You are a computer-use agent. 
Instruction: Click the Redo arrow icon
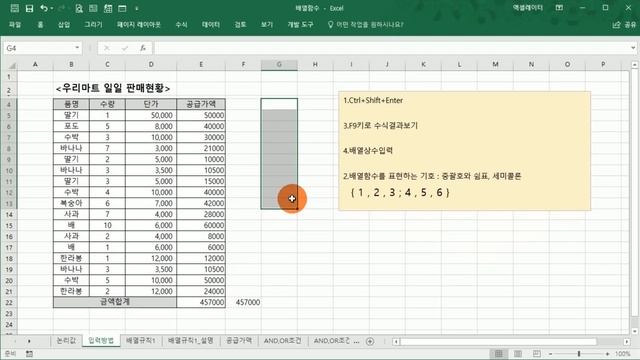[x=62, y=8]
